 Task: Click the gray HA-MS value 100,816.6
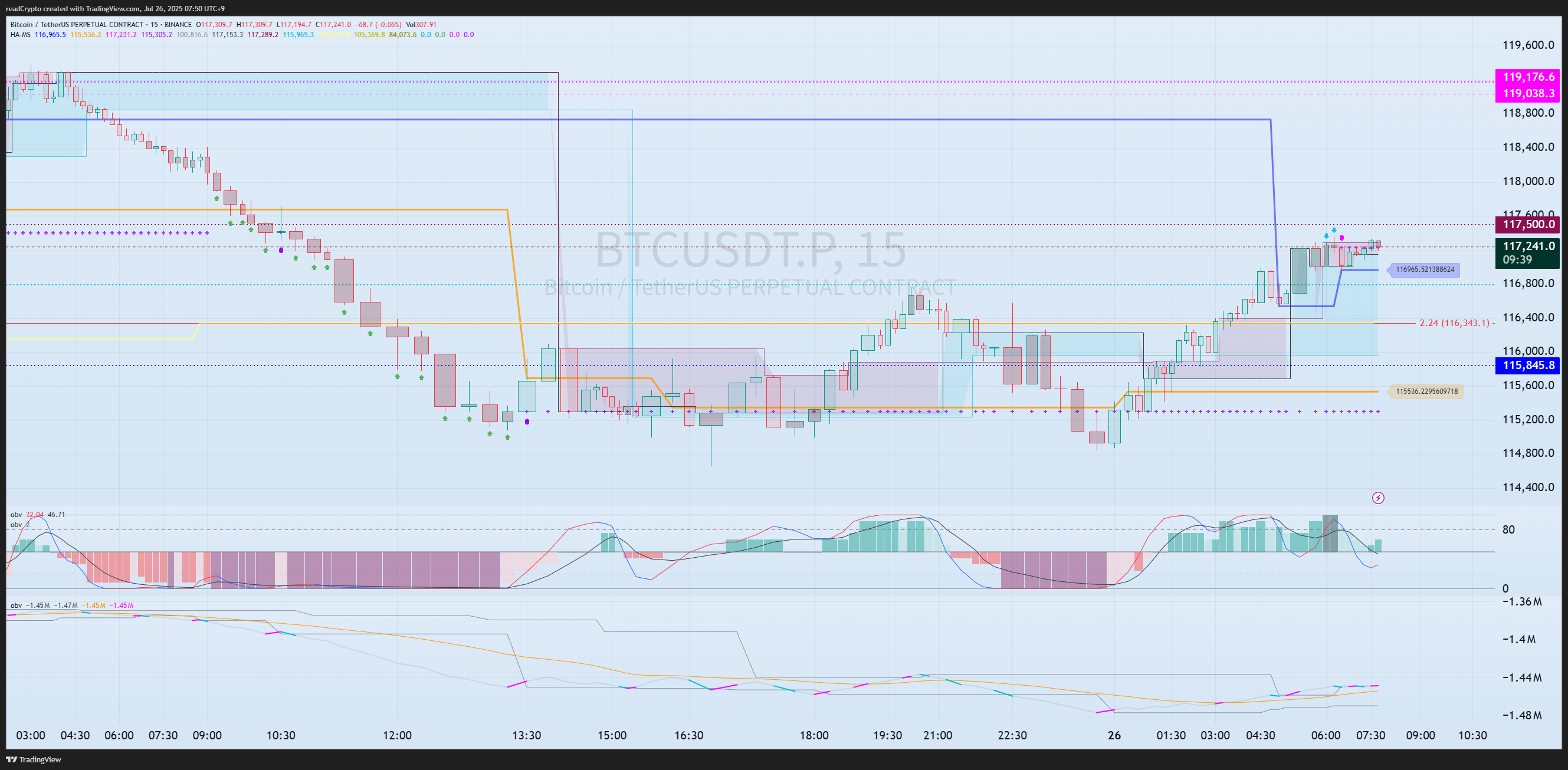point(192,35)
